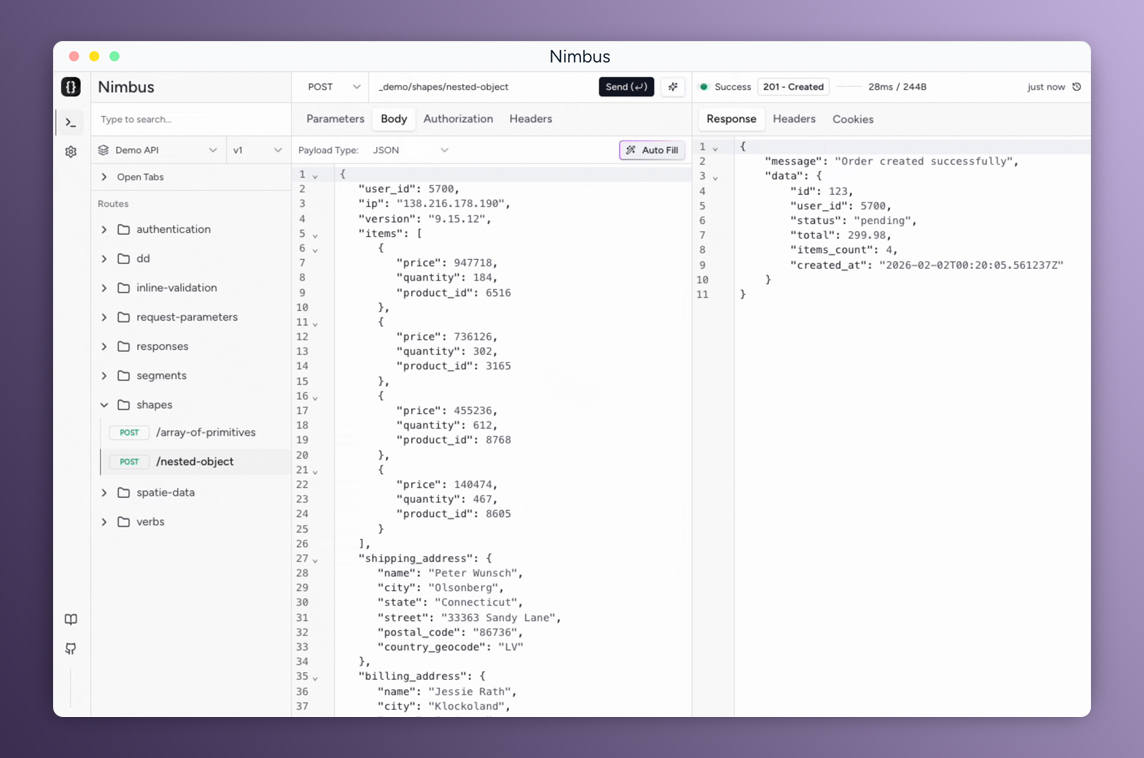1144x758 pixels.
Task: Expand the inline-validation route folder
Action: coord(104,287)
